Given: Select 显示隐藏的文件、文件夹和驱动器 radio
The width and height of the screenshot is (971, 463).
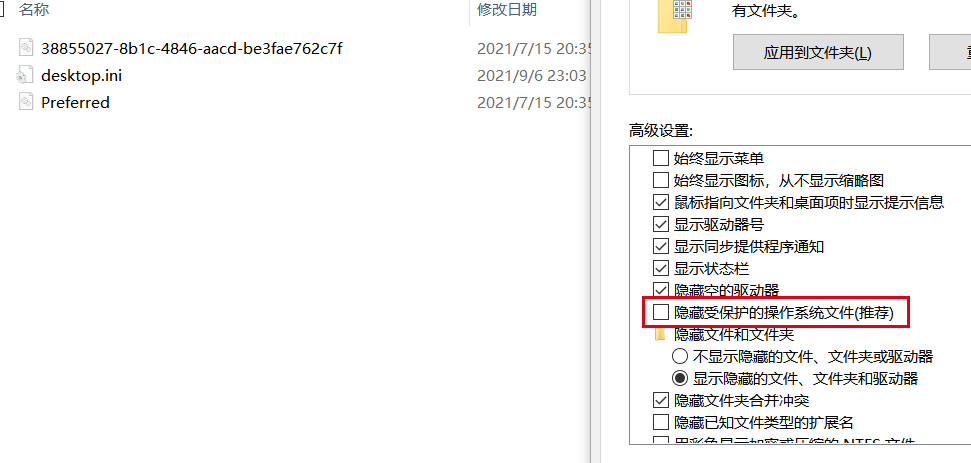Looking at the screenshot, I should pyautogui.click(x=680, y=378).
